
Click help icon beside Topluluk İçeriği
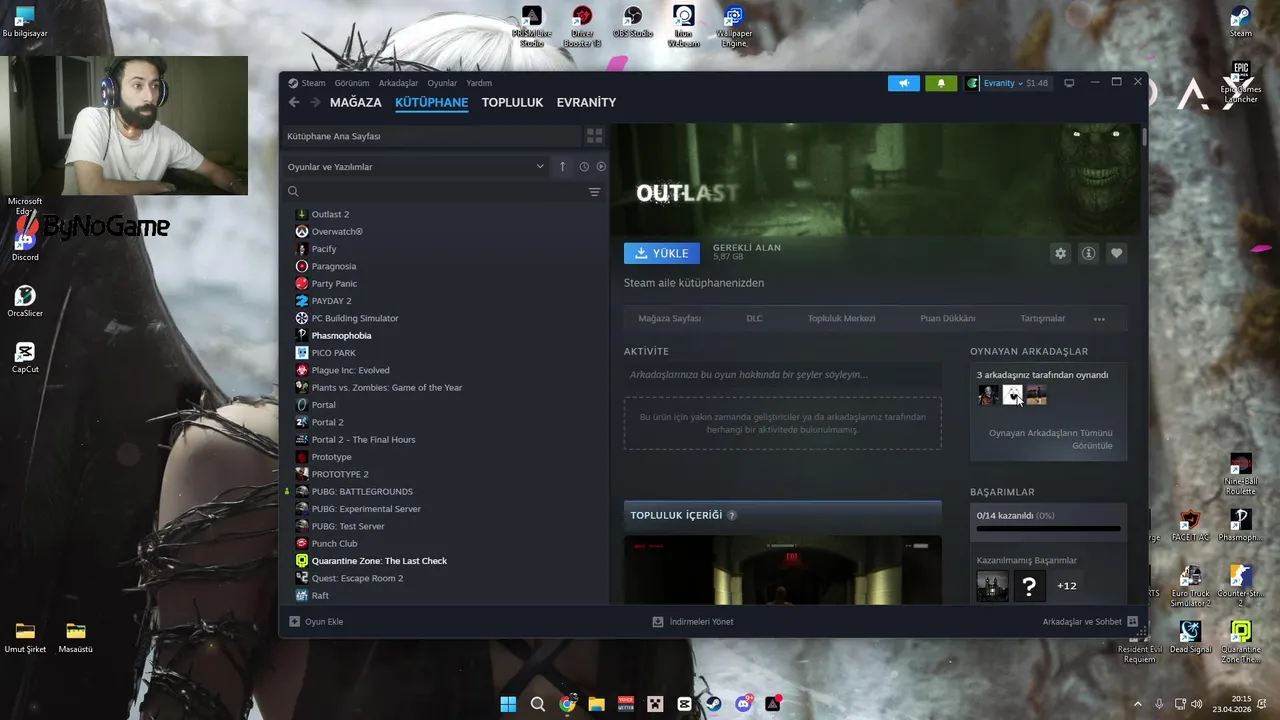point(732,515)
